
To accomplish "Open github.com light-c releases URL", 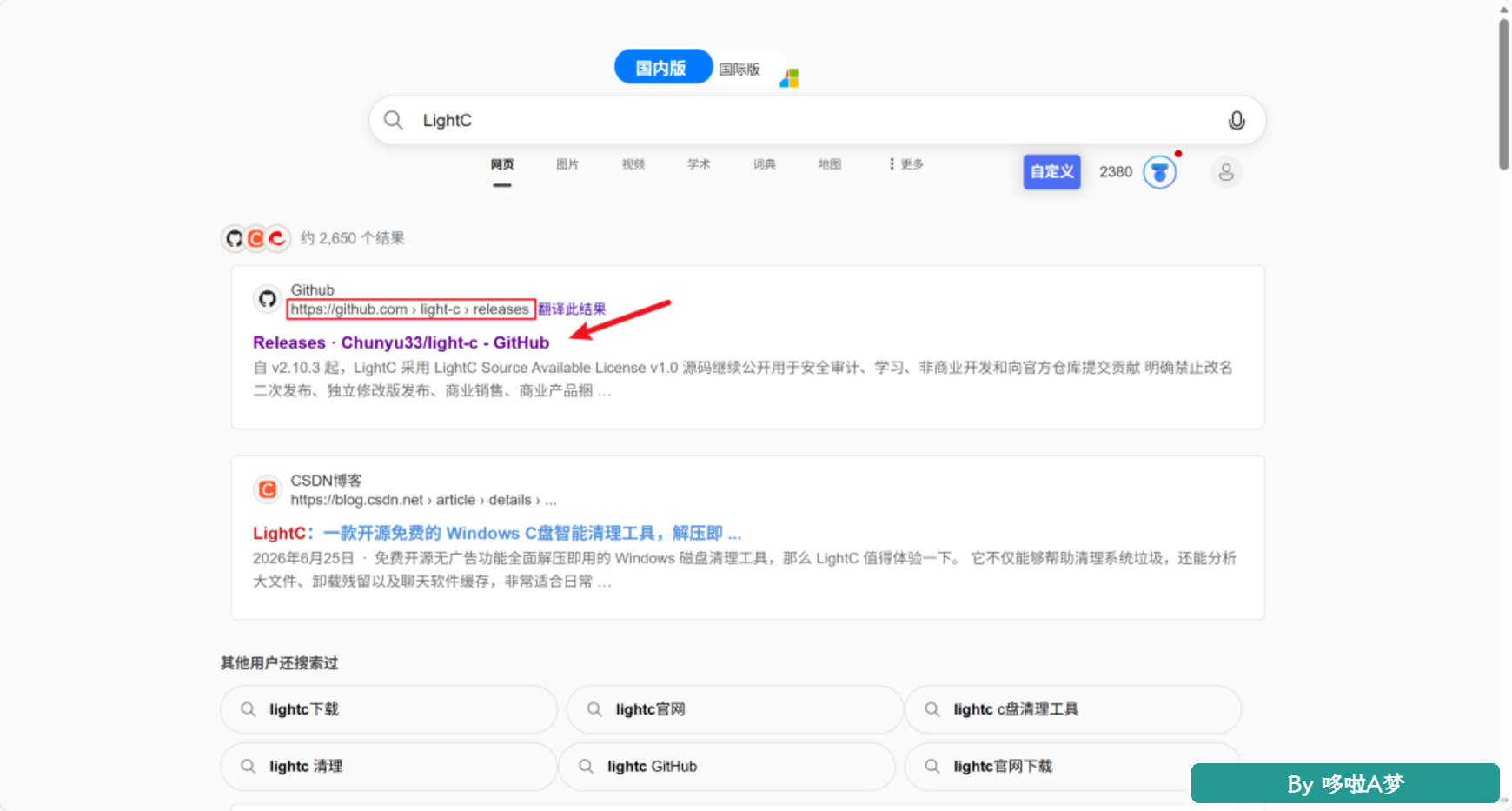I will (x=410, y=309).
